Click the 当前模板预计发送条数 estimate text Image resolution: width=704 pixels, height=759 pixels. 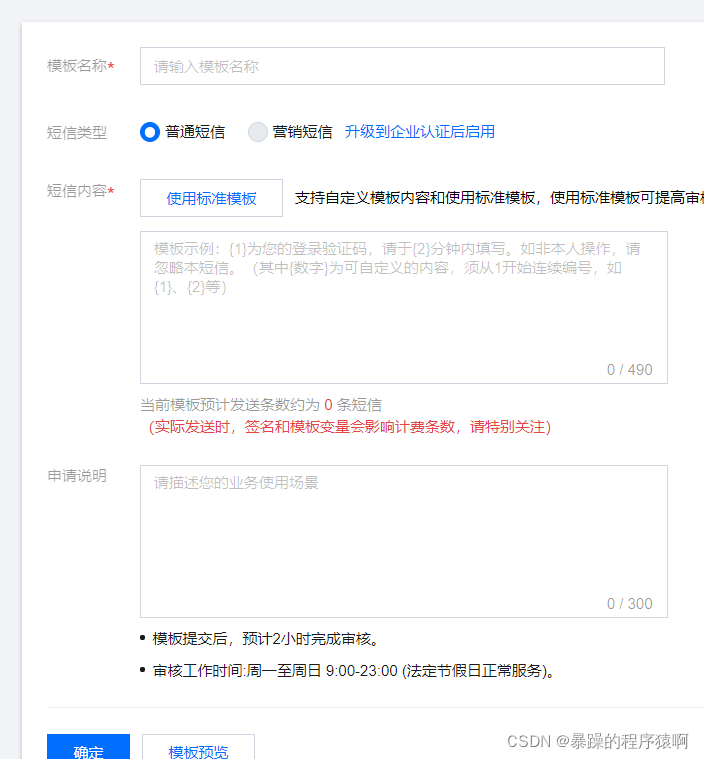pyautogui.click(x=261, y=405)
